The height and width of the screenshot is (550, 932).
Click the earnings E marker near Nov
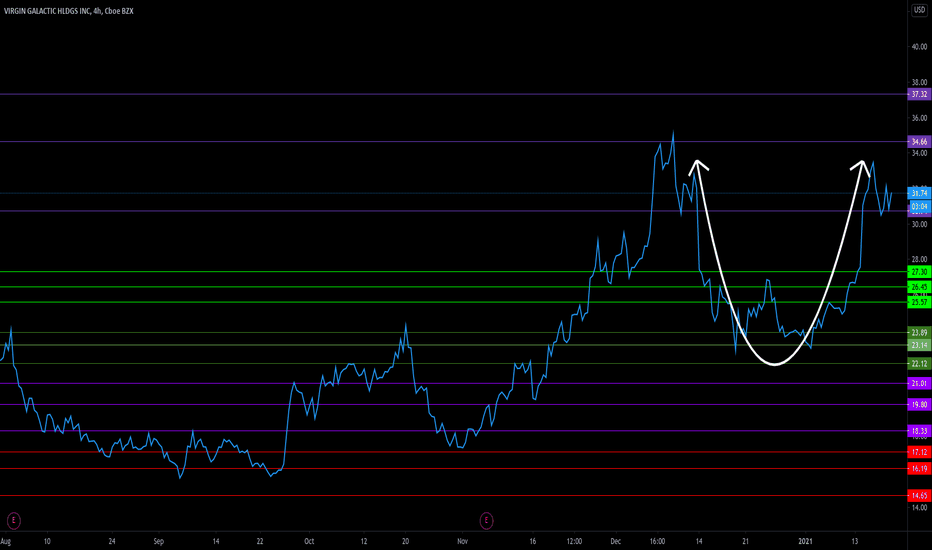tap(486, 521)
